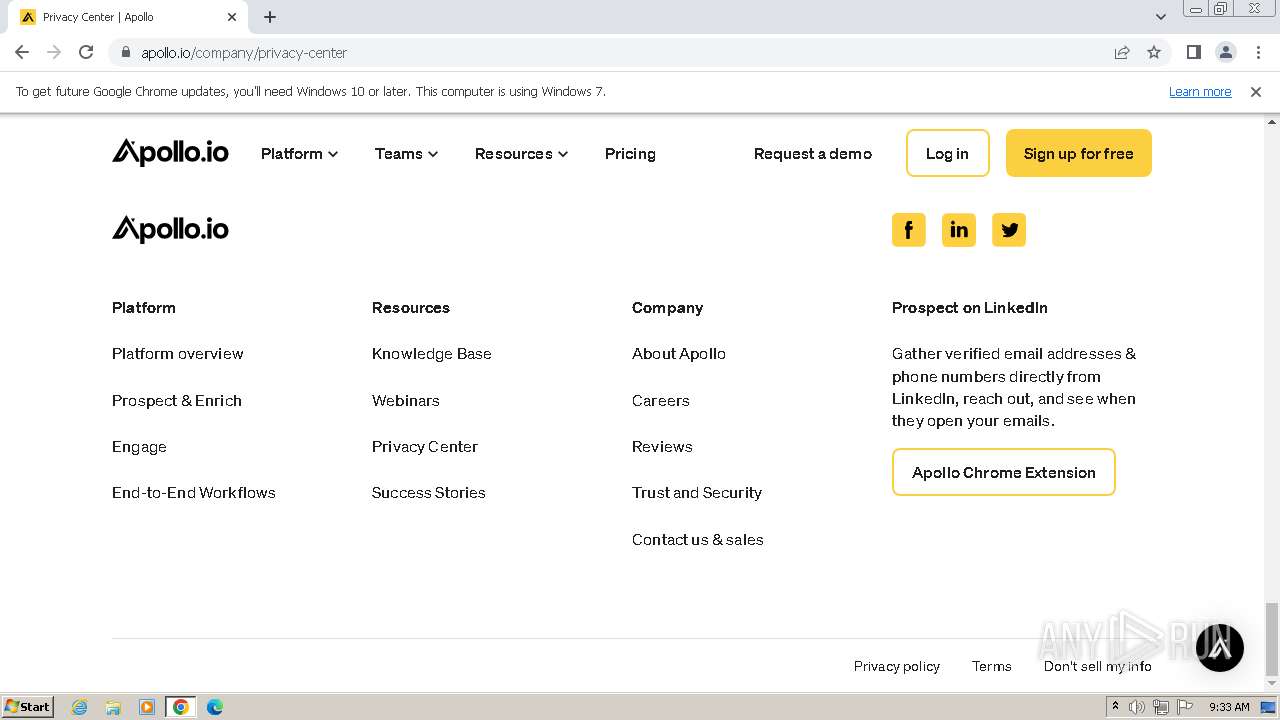This screenshot has height=720, width=1280.
Task: Open the Chrome profile avatar
Action: 1225,52
